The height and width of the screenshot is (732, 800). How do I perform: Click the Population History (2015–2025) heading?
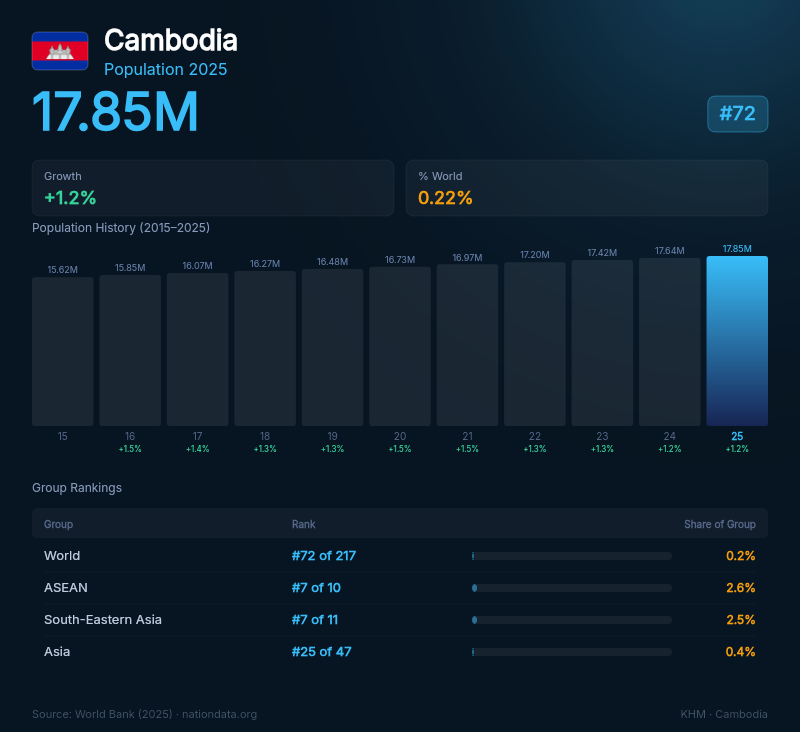121,228
